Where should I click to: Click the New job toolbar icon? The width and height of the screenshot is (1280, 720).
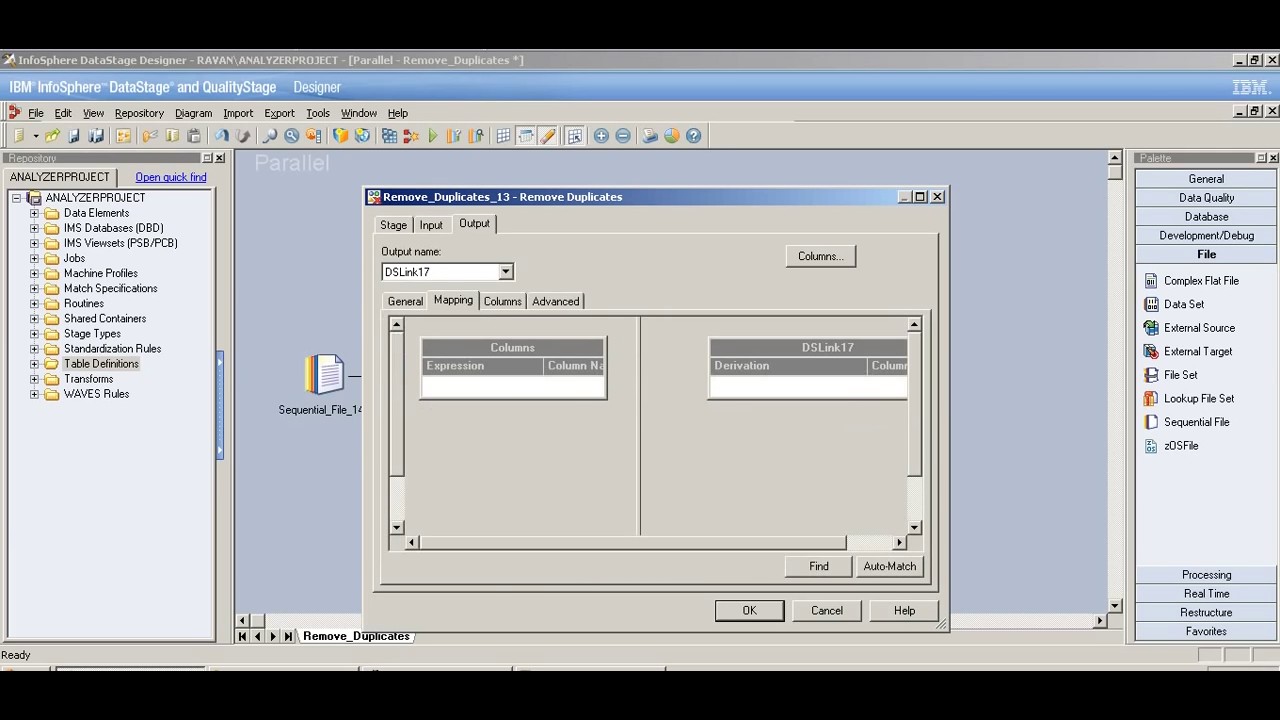[x=18, y=136]
